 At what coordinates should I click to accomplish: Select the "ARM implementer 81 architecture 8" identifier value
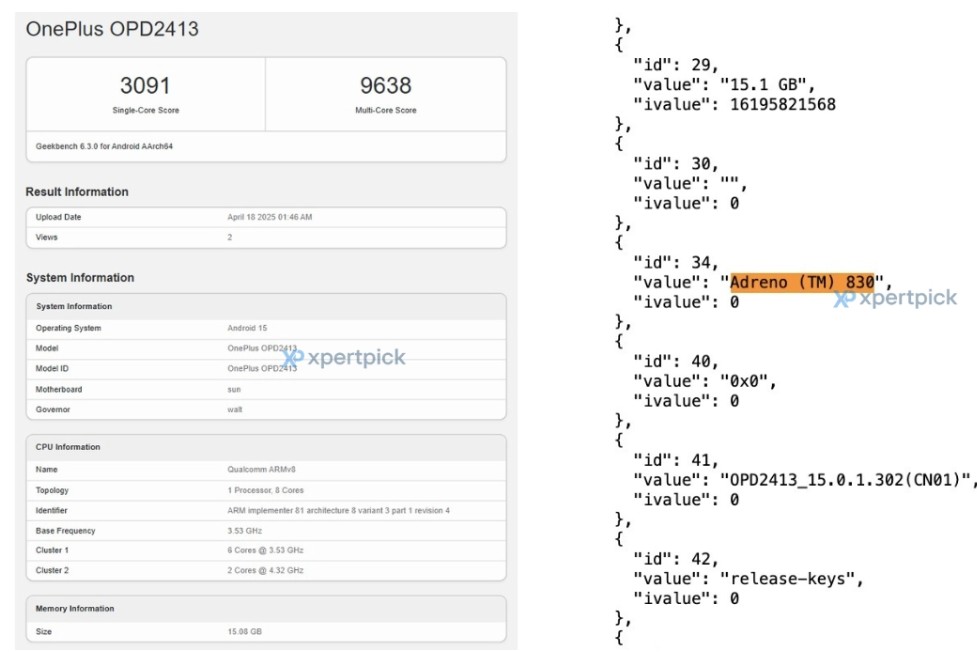coord(338,510)
